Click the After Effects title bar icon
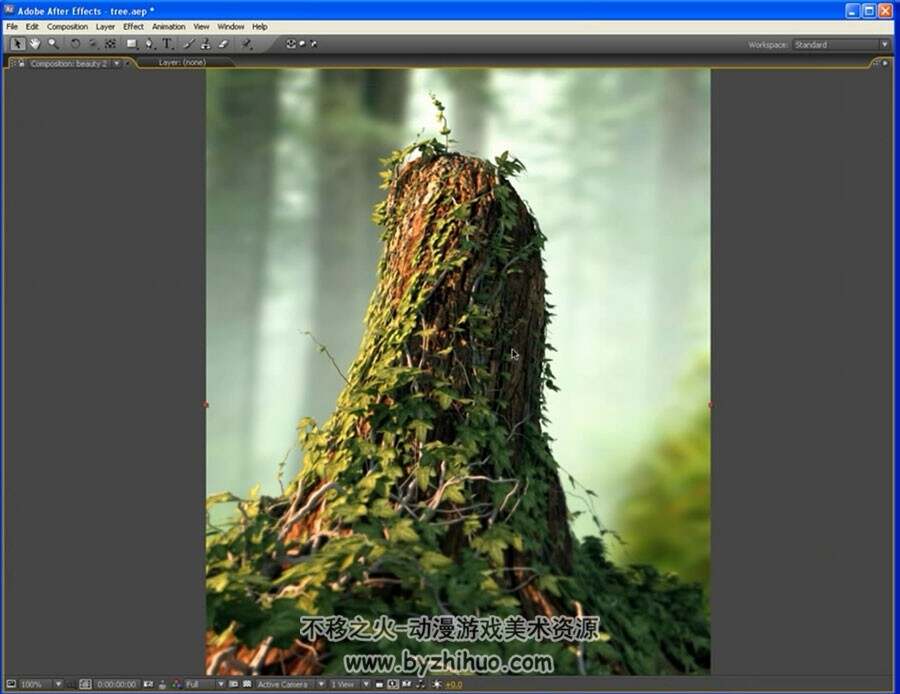The width and height of the screenshot is (900, 694). pyautogui.click(x=9, y=10)
